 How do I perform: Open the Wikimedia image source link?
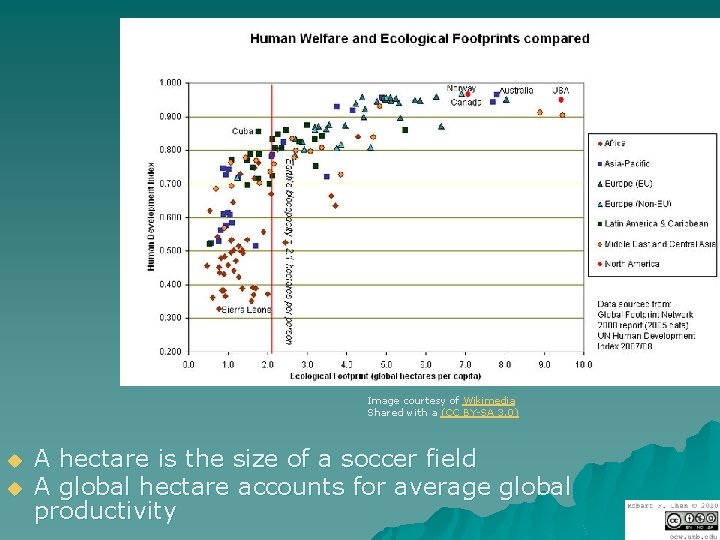pyautogui.click(x=489, y=401)
